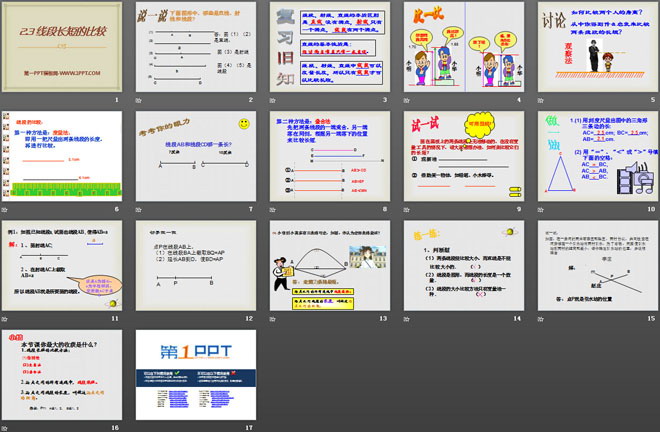This screenshot has height=432, width=660.
Task: Click the animation star icon under slide 13
Action: tap(272, 319)
